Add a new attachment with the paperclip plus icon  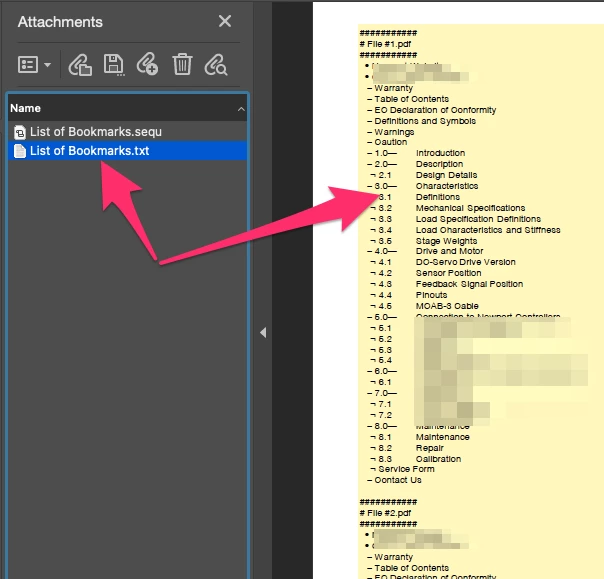(x=147, y=64)
